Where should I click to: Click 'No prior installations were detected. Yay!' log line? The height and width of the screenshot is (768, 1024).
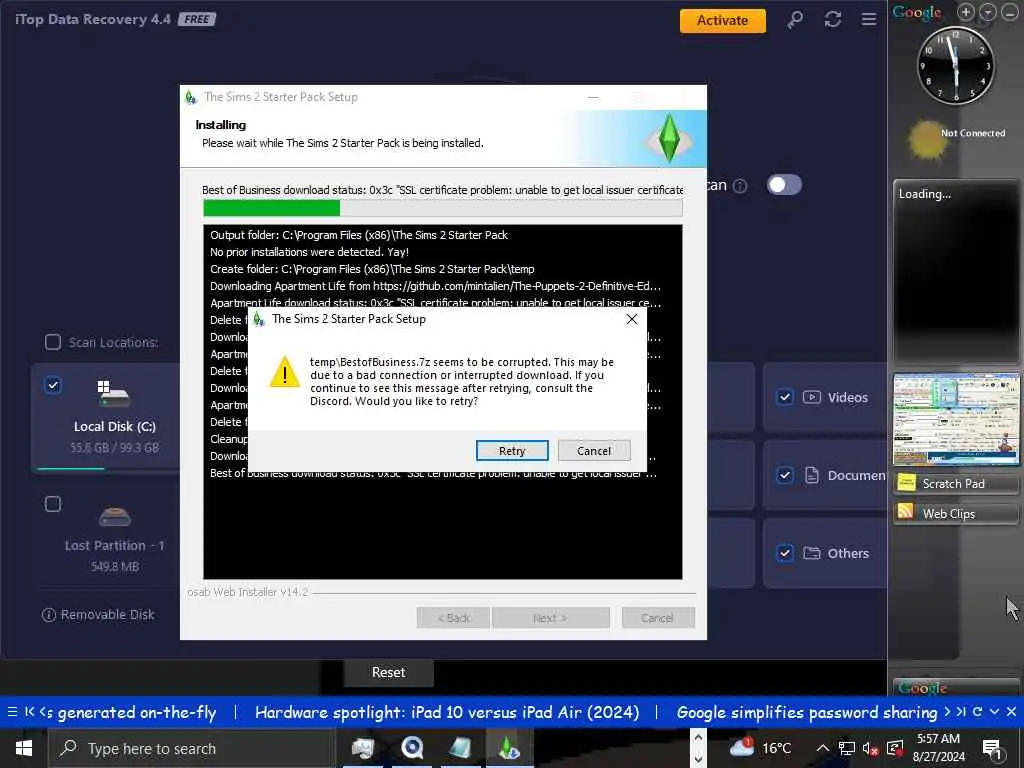pyautogui.click(x=309, y=252)
